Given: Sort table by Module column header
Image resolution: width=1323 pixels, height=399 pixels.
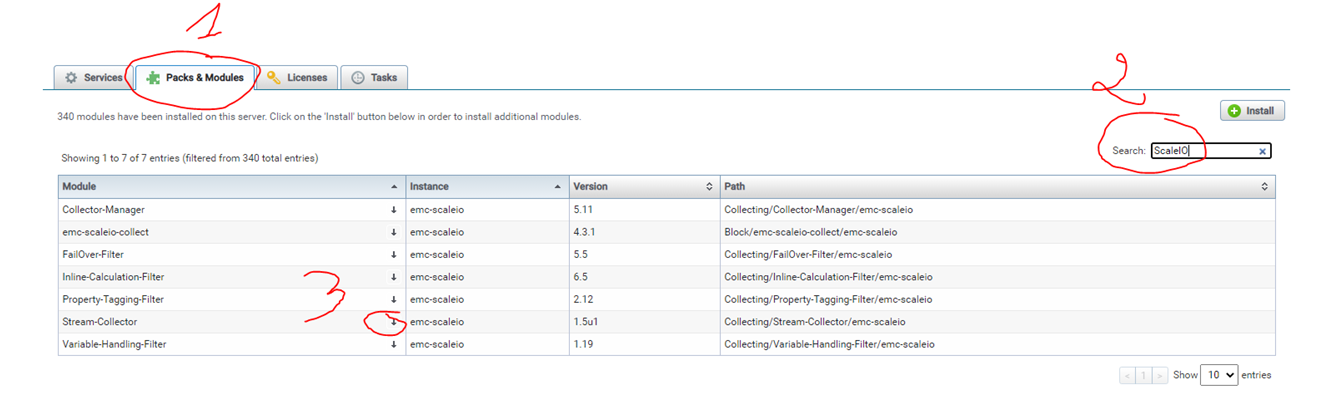Looking at the screenshot, I should [x=231, y=187].
